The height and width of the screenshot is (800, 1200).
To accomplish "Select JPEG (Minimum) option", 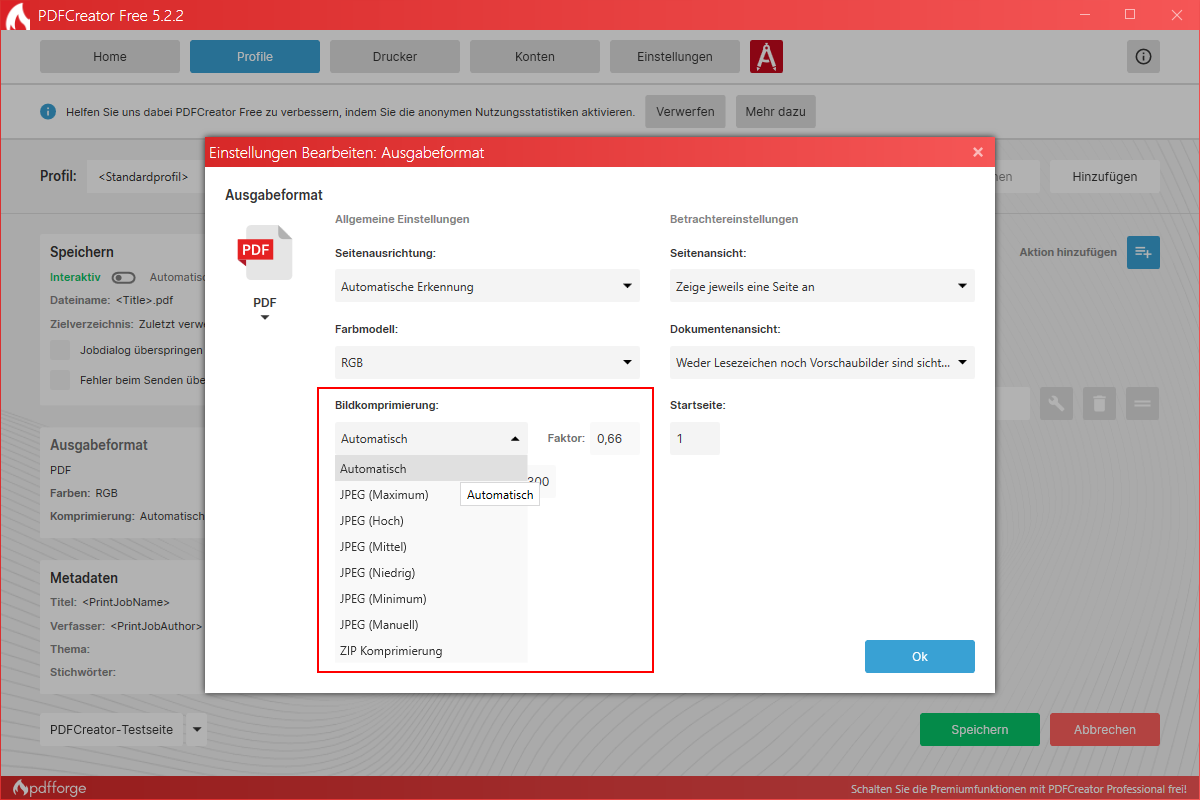I will pyautogui.click(x=431, y=598).
